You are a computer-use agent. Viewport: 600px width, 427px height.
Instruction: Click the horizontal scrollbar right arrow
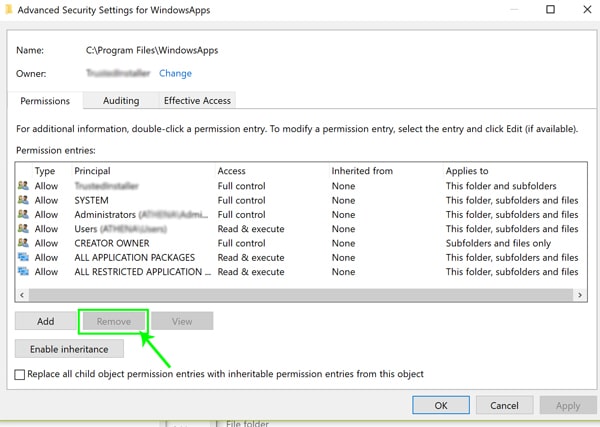click(x=580, y=295)
